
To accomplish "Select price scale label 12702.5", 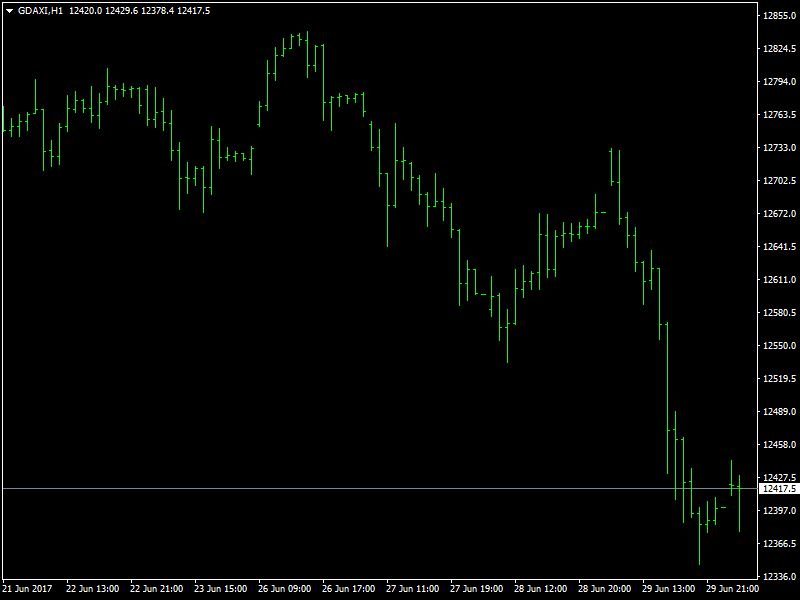I will point(779,181).
